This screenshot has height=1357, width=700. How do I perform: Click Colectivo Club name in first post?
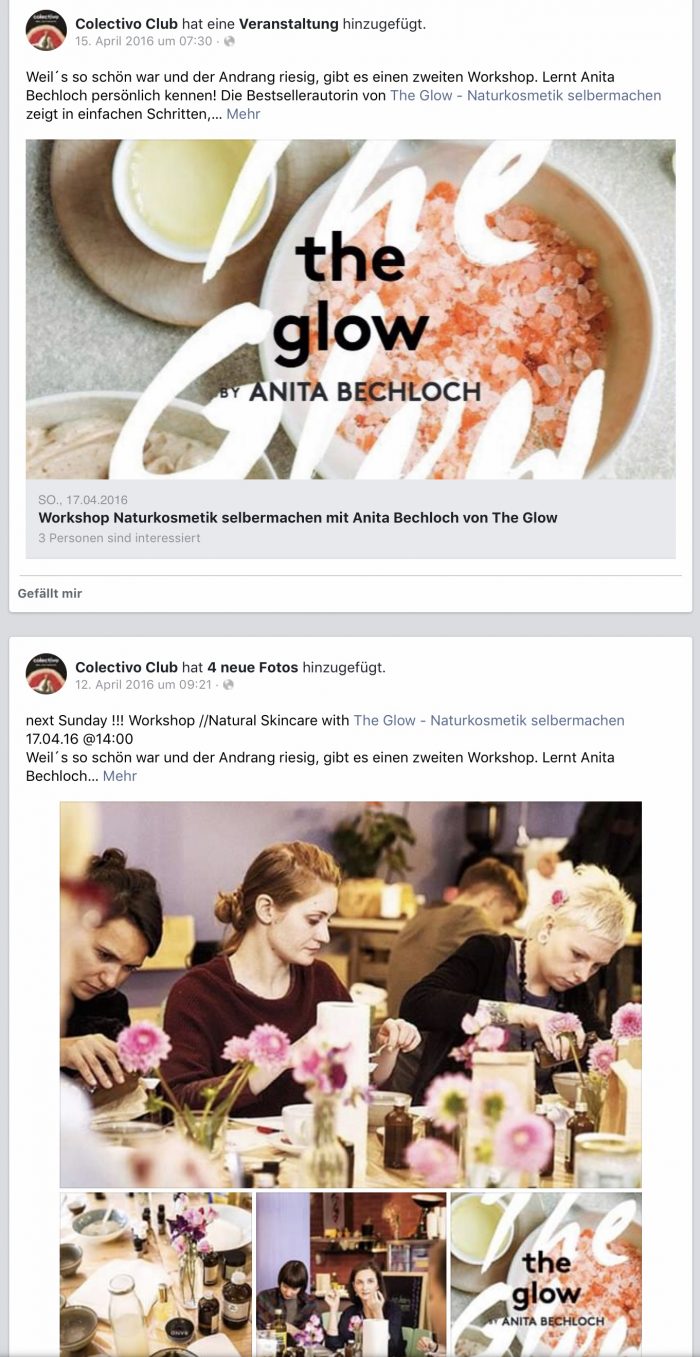click(126, 23)
